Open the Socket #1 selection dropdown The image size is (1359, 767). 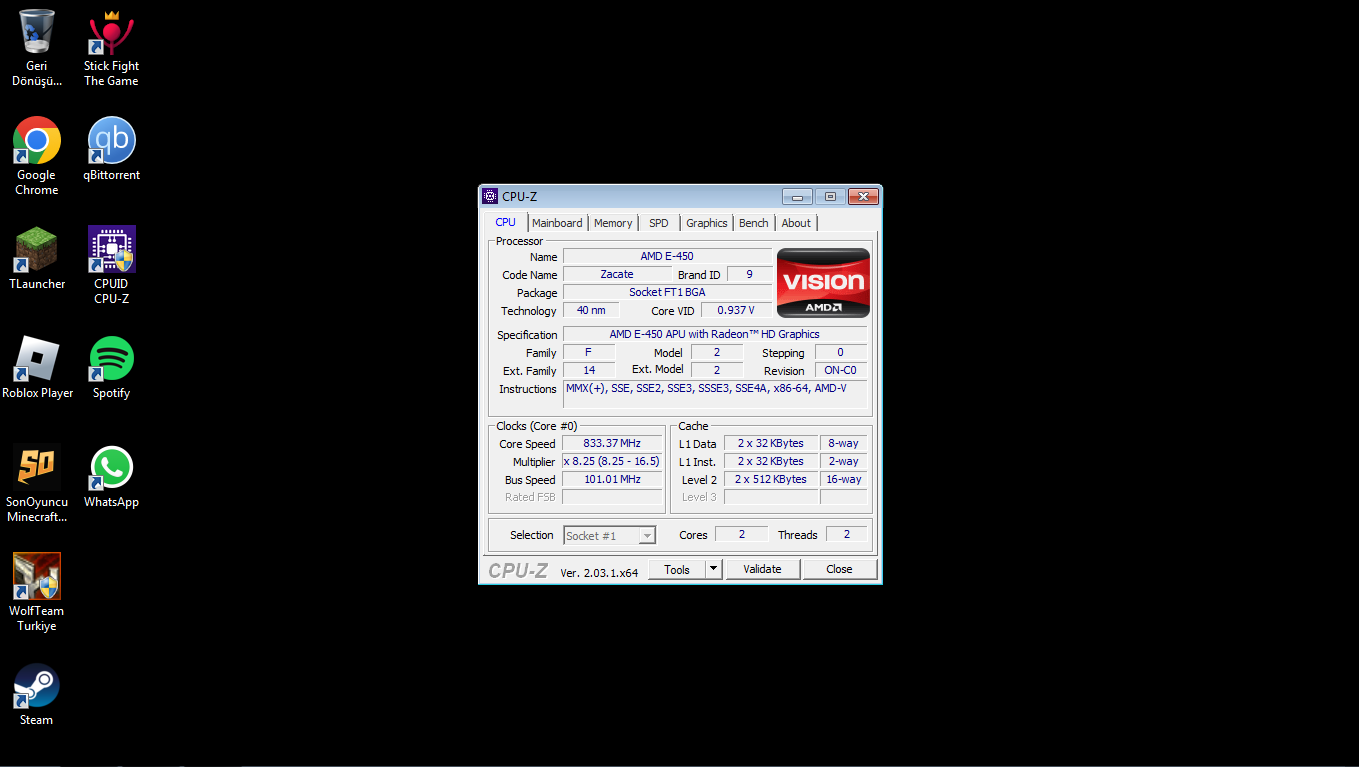pyautogui.click(x=610, y=536)
